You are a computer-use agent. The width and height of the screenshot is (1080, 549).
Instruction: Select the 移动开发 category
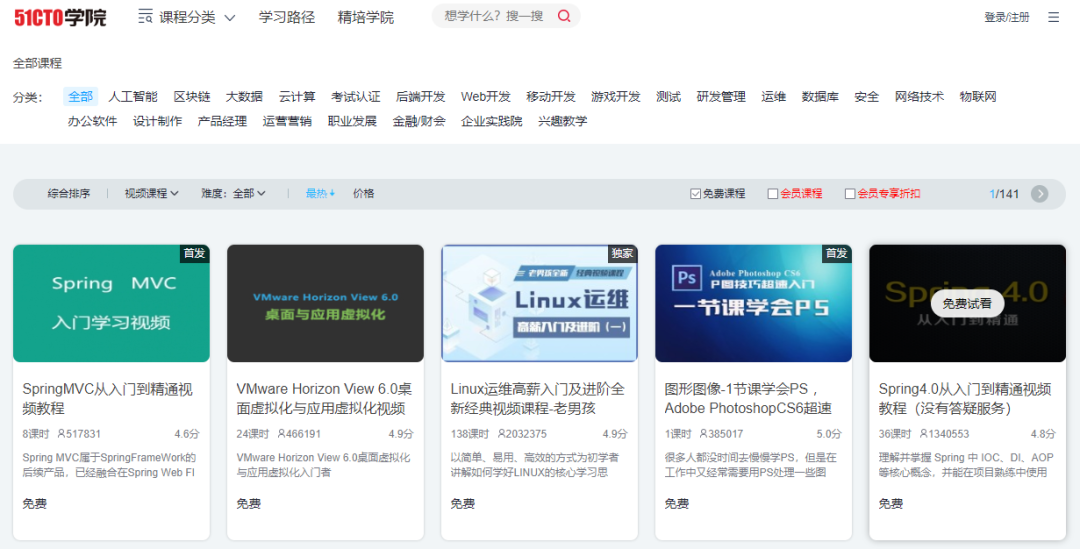pyautogui.click(x=551, y=96)
